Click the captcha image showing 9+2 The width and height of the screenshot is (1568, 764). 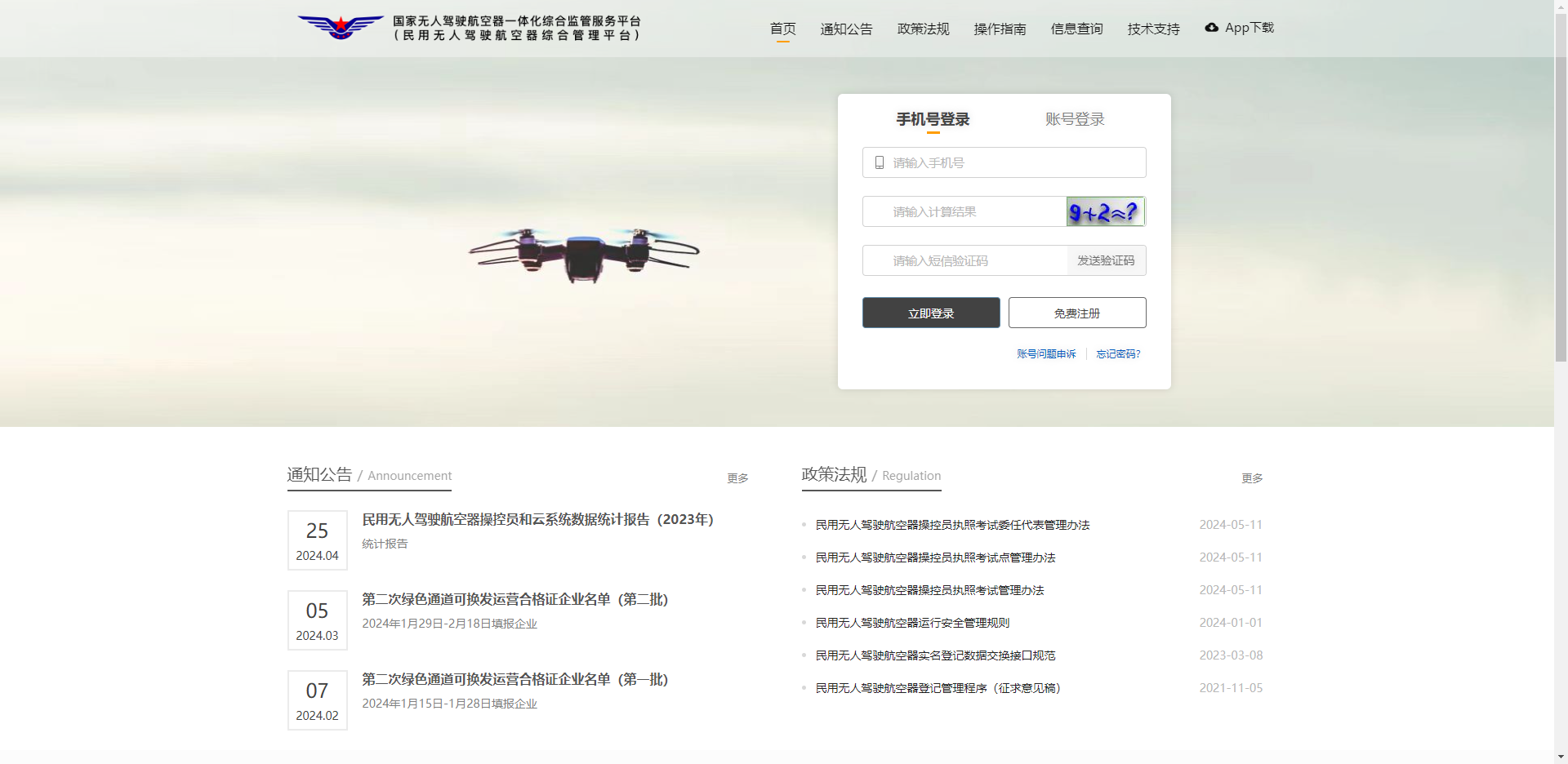pos(1105,211)
